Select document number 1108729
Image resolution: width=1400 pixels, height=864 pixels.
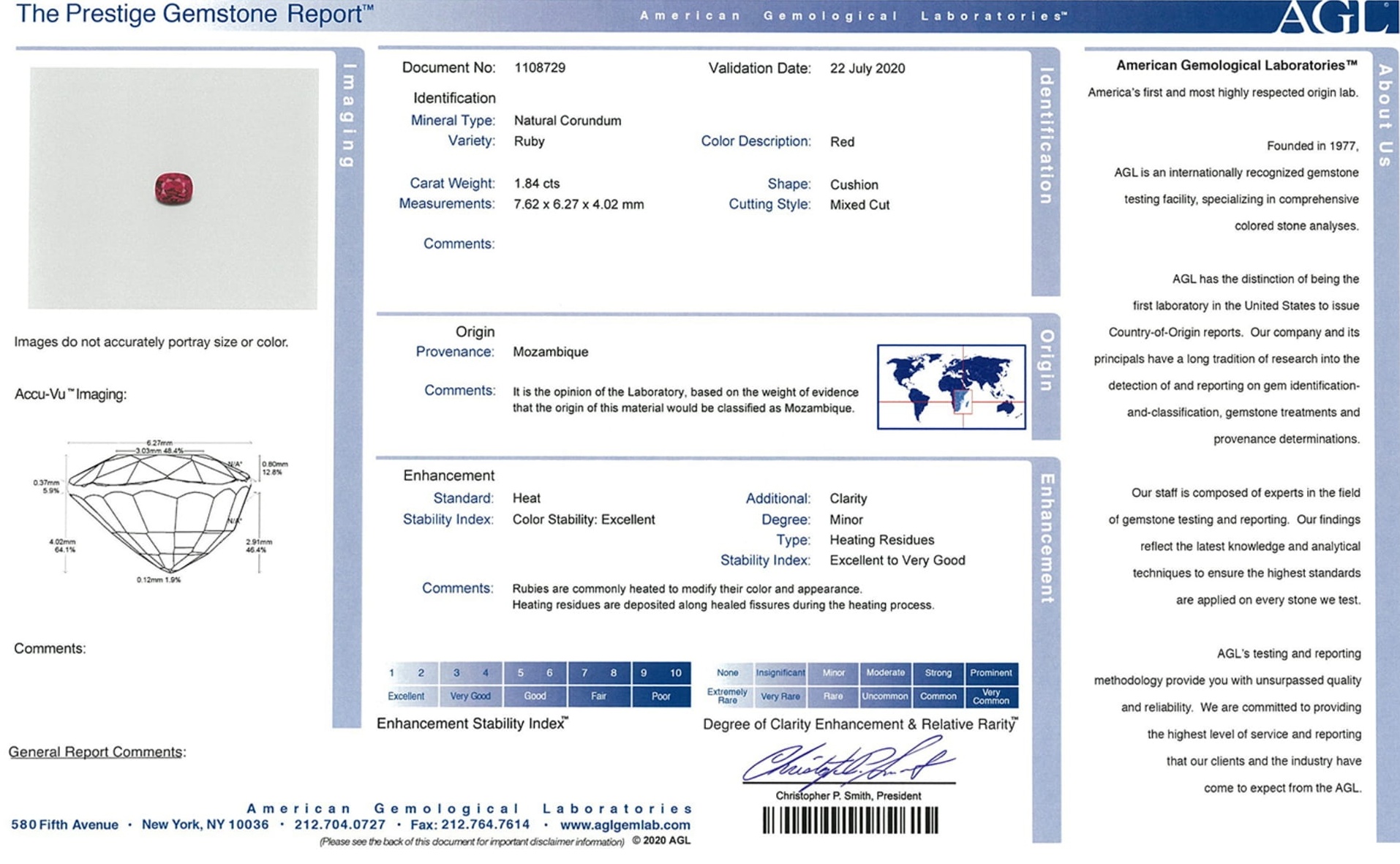point(540,67)
